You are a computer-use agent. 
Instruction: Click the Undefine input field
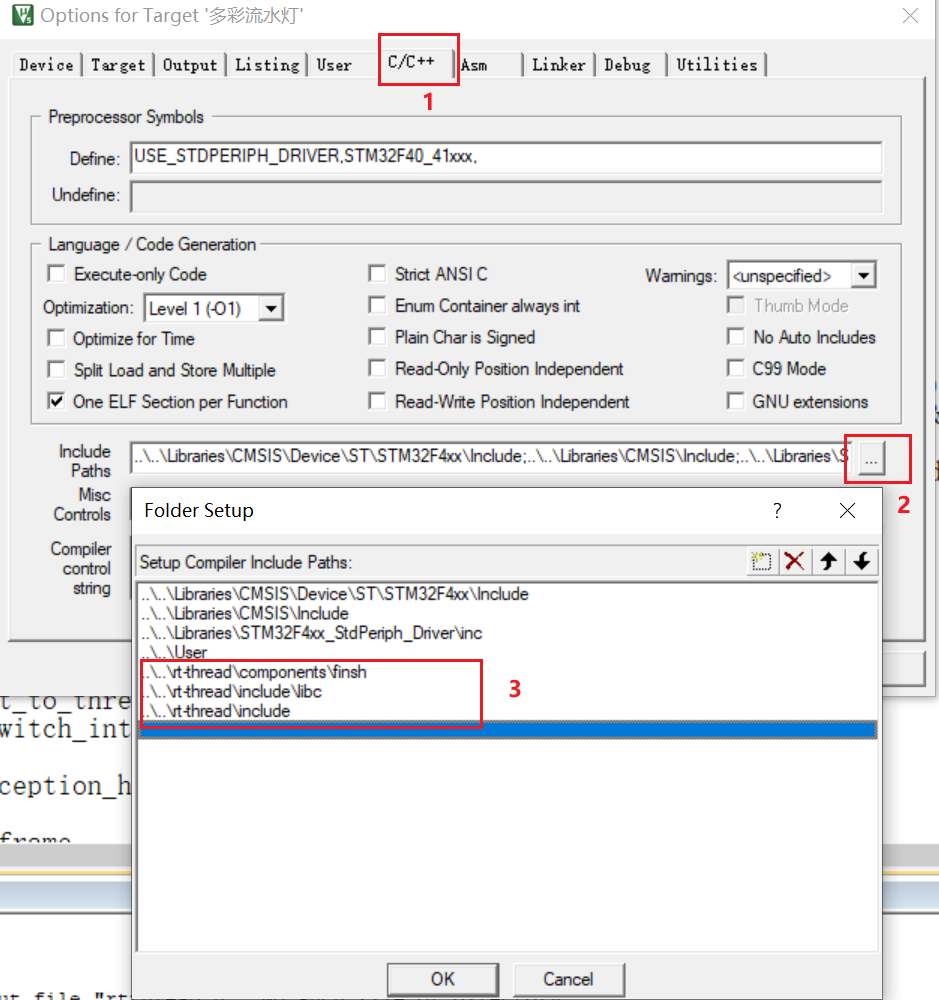506,195
